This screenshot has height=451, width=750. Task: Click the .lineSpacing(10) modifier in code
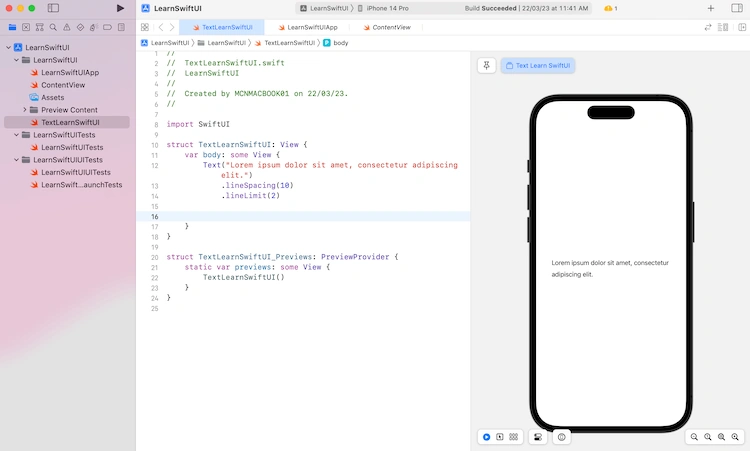click(x=257, y=185)
